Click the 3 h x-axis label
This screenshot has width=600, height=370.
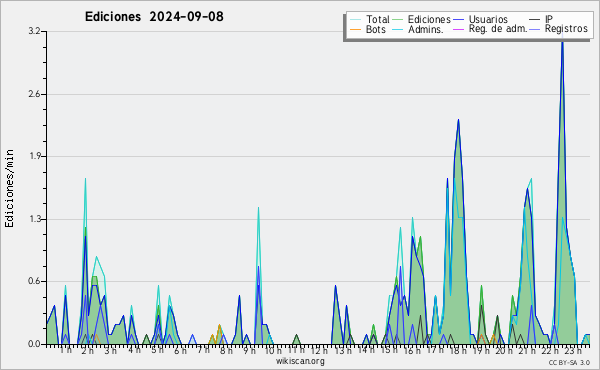click(111, 351)
